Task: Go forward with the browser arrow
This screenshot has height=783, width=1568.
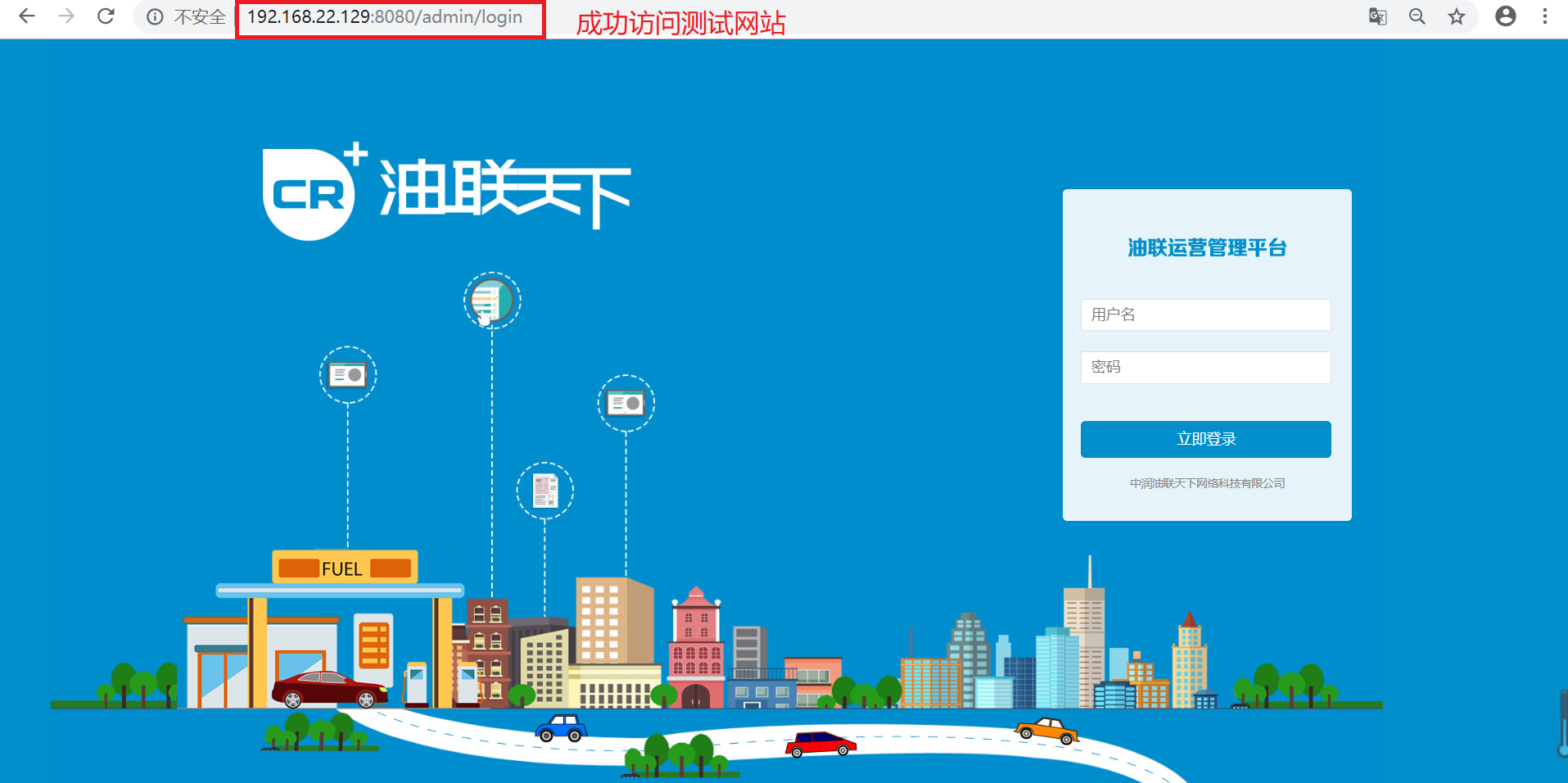Action: pyautogui.click(x=66, y=16)
